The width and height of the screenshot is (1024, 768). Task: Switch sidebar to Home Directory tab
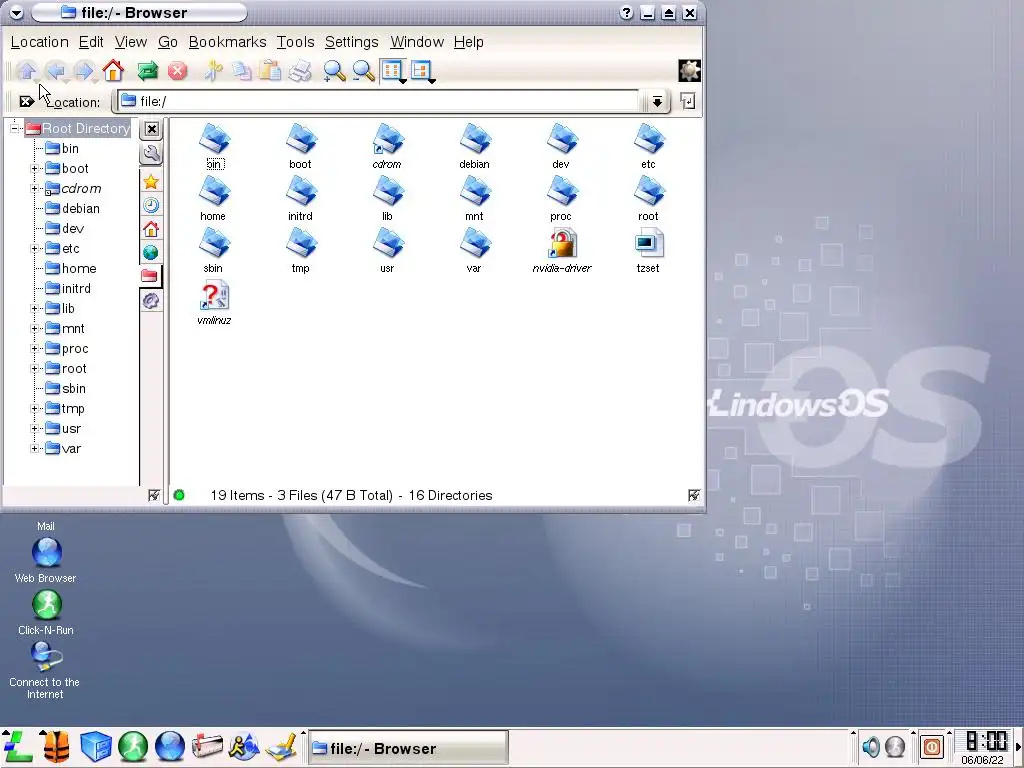(151, 229)
